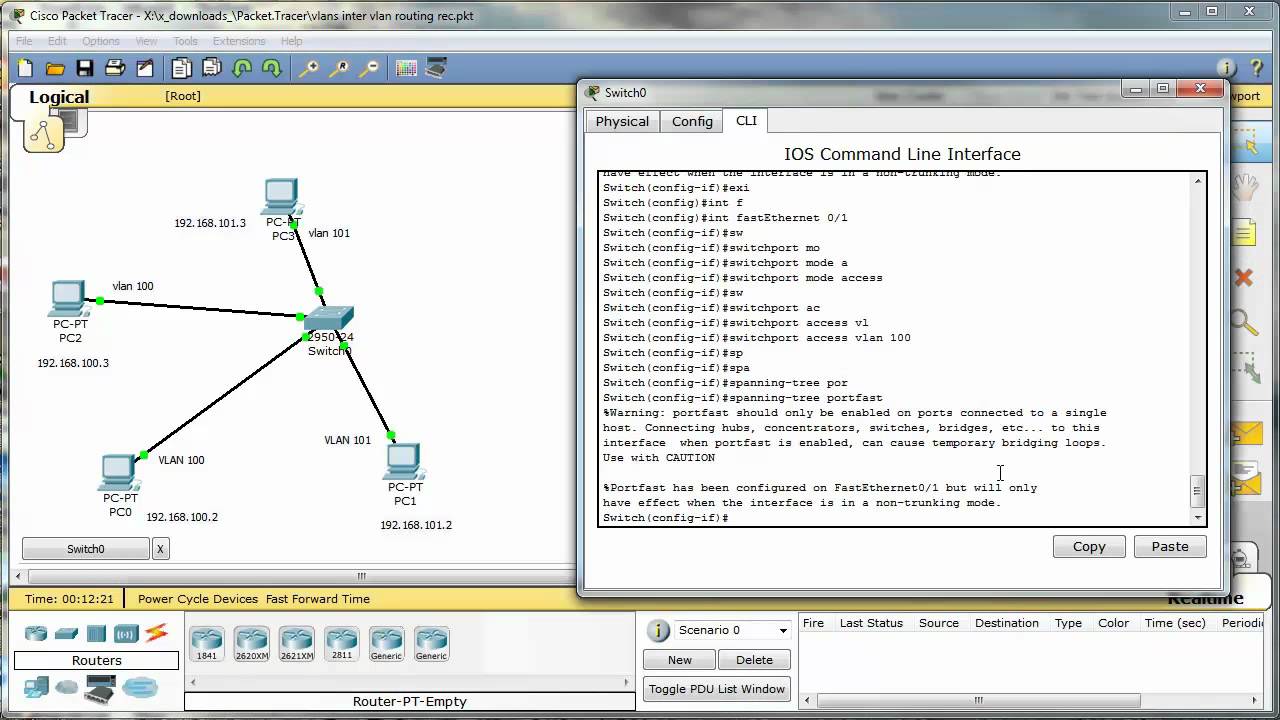Click the CLI vertical scrollbar thumb
The height and width of the screenshot is (720, 1280).
[1197, 491]
